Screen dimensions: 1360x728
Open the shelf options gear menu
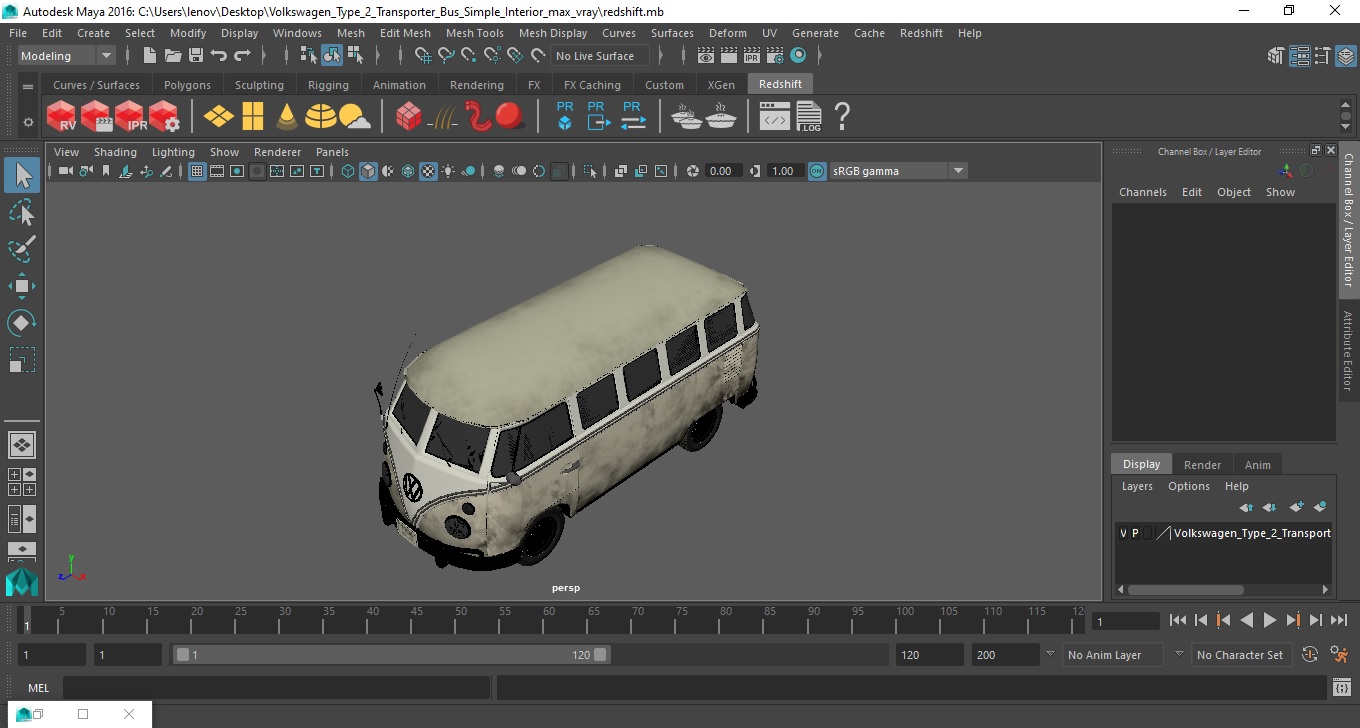point(28,122)
